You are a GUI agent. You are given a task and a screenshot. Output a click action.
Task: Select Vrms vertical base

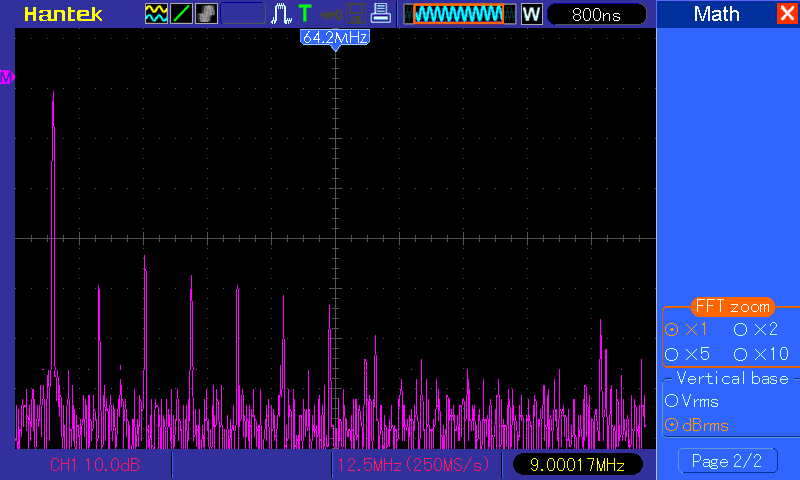pyautogui.click(x=692, y=401)
